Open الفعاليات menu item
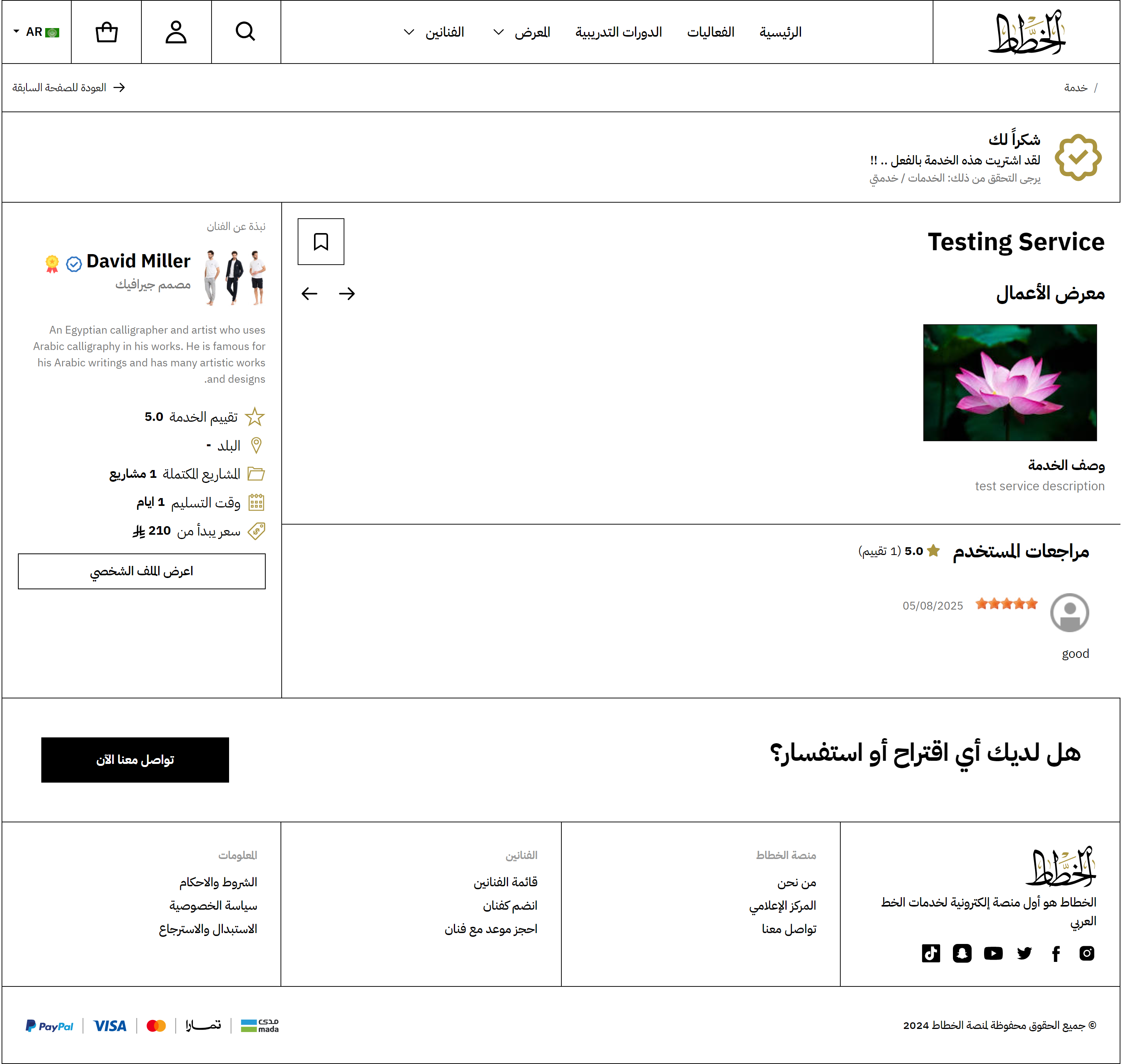This screenshot has height=1064, width=1122. [710, 32]
